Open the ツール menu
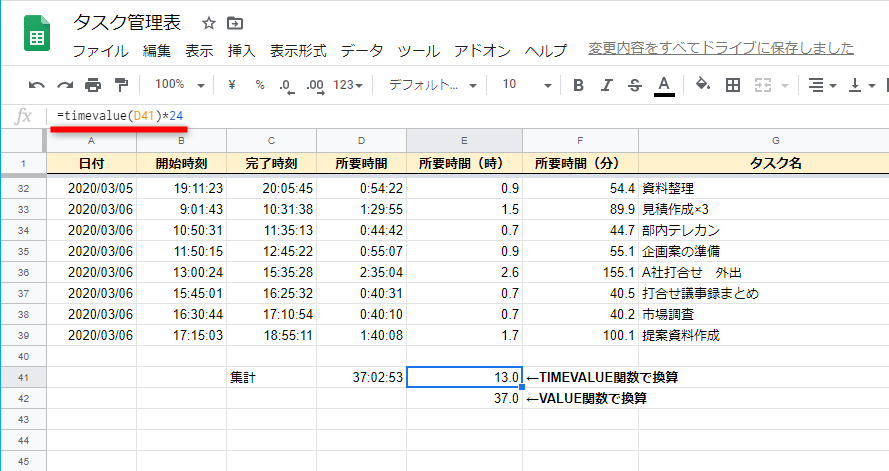 point(418,51)
